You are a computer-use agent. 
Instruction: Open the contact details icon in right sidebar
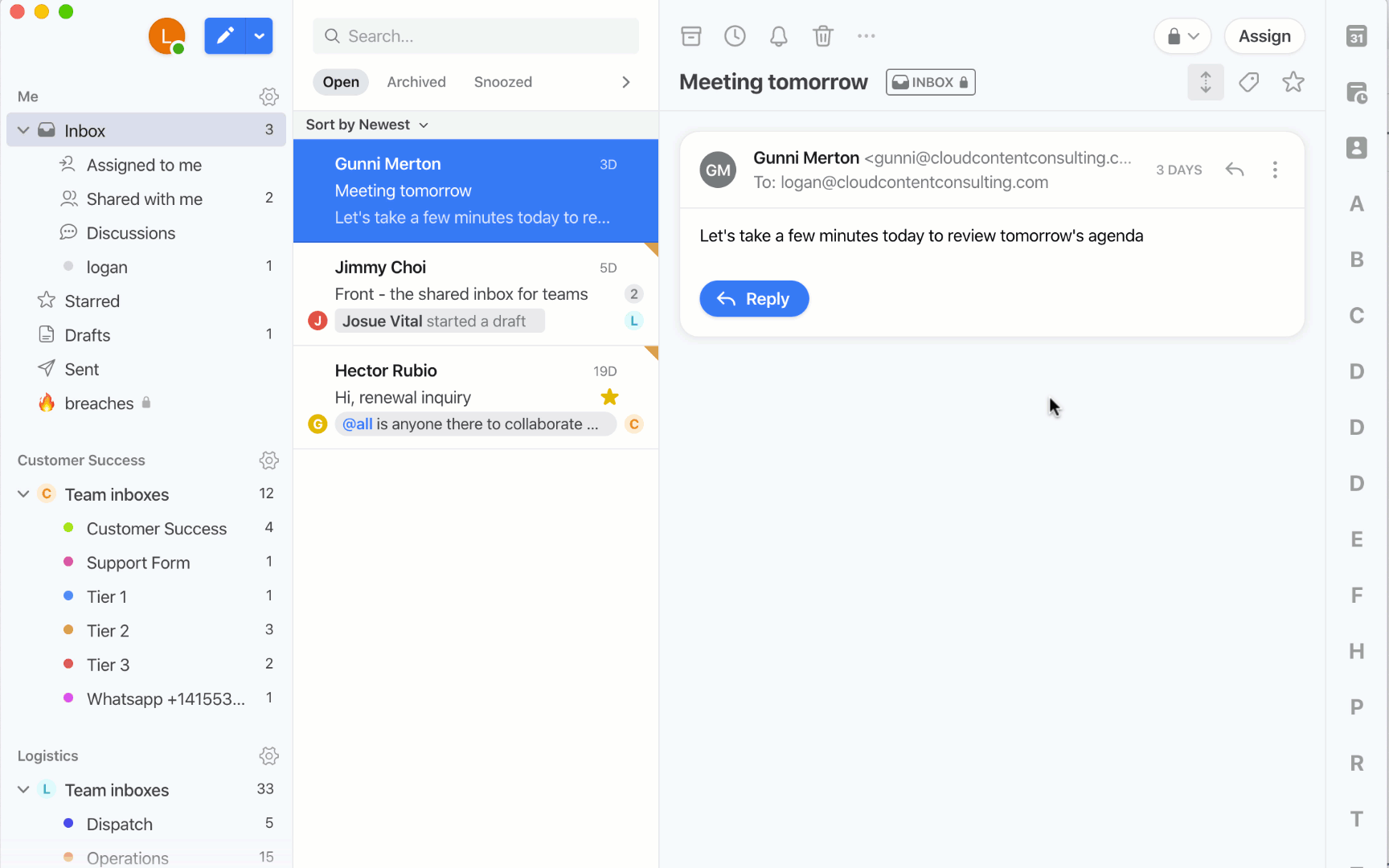click(x=1357, y=148)
